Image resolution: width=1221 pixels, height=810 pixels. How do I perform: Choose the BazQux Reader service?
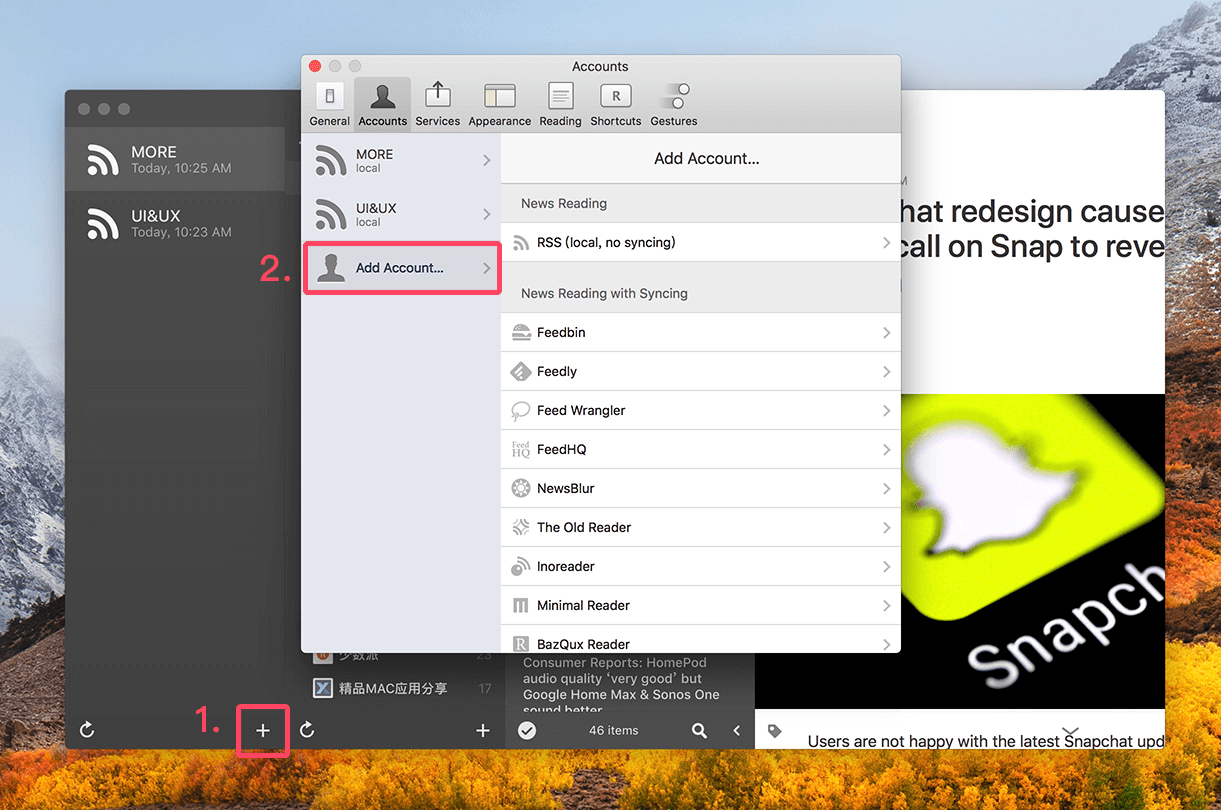point(701,639)
